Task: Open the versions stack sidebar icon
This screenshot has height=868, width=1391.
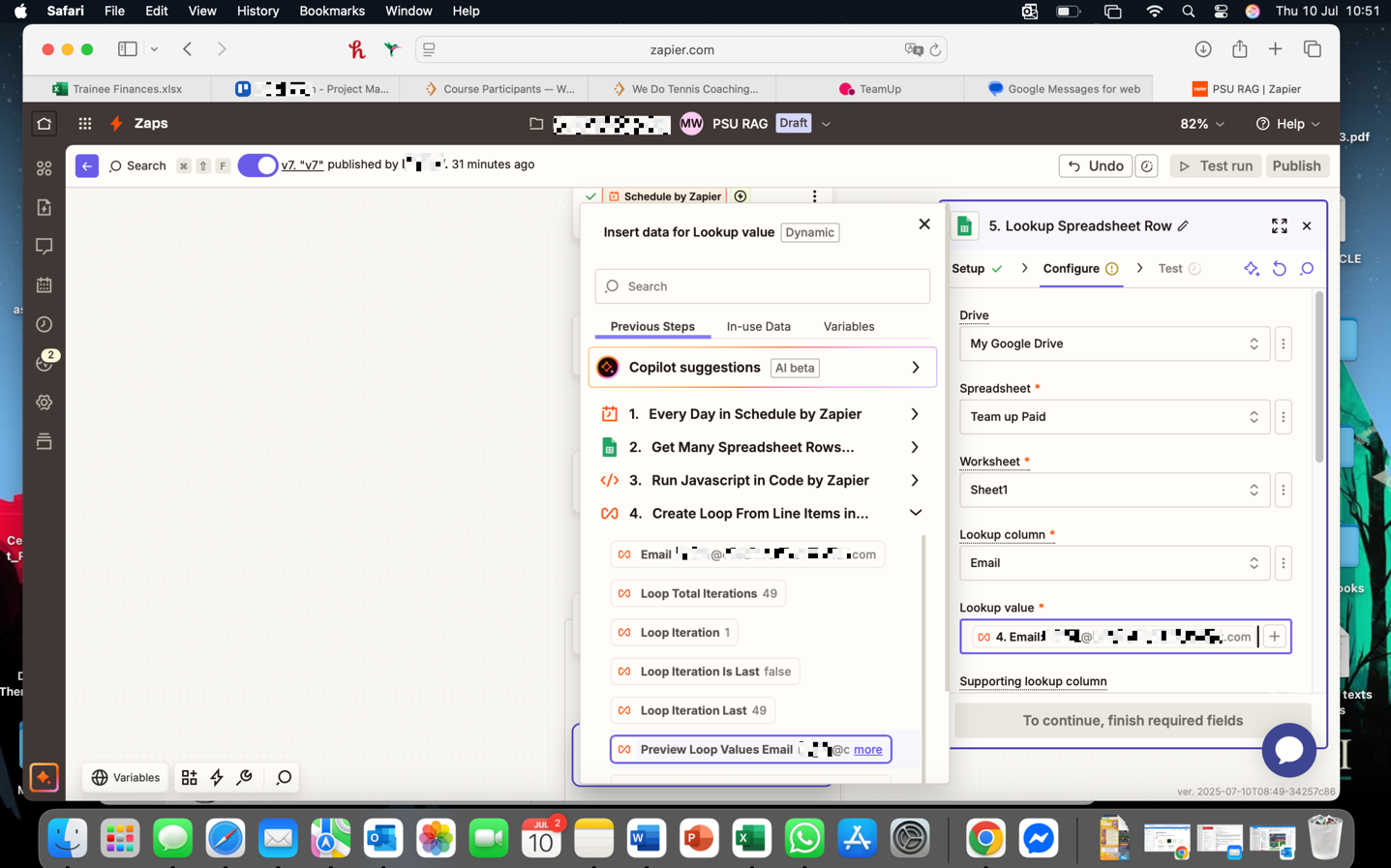Action: (x=45, y=441)
